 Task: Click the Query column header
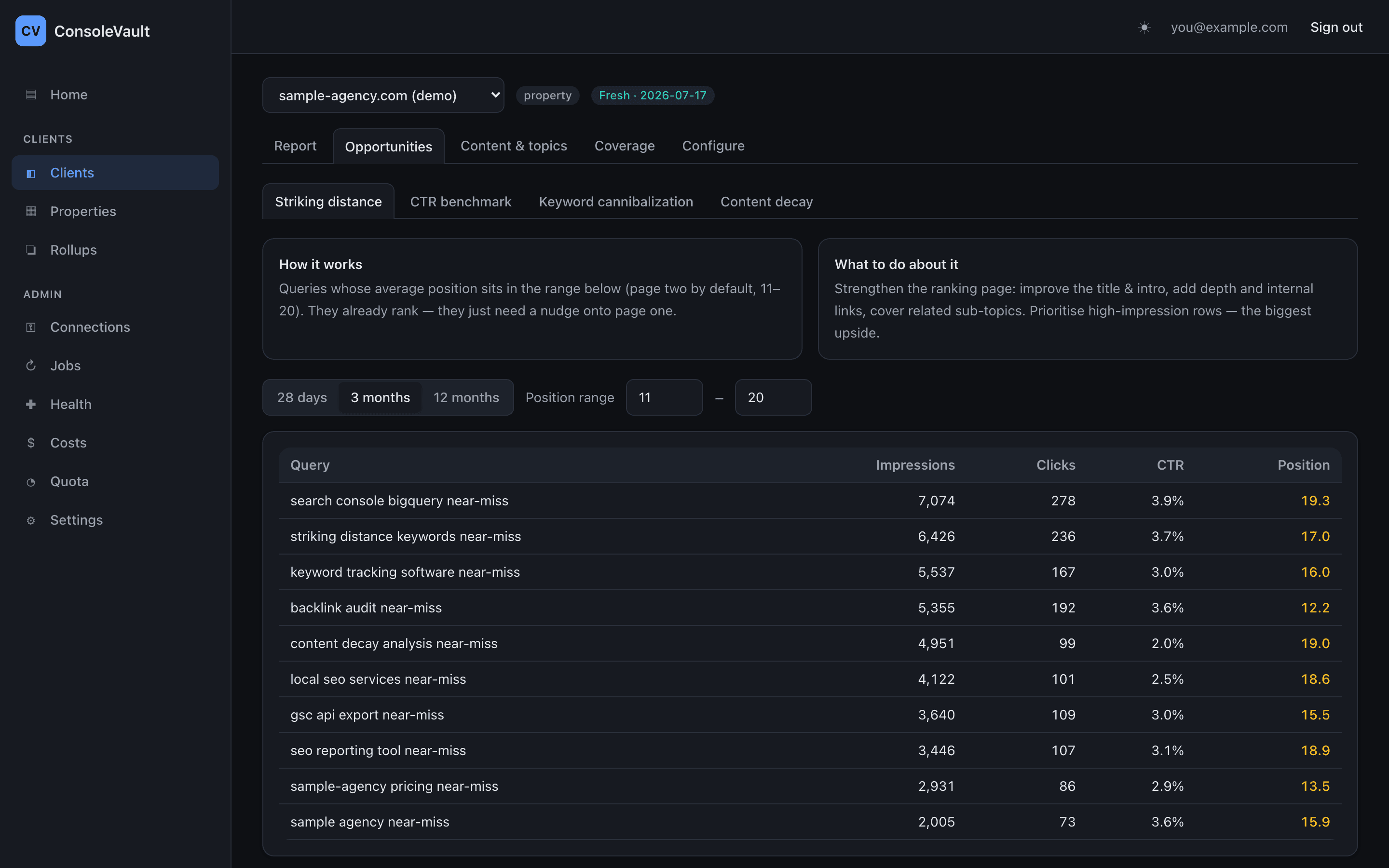coord(310,465)
